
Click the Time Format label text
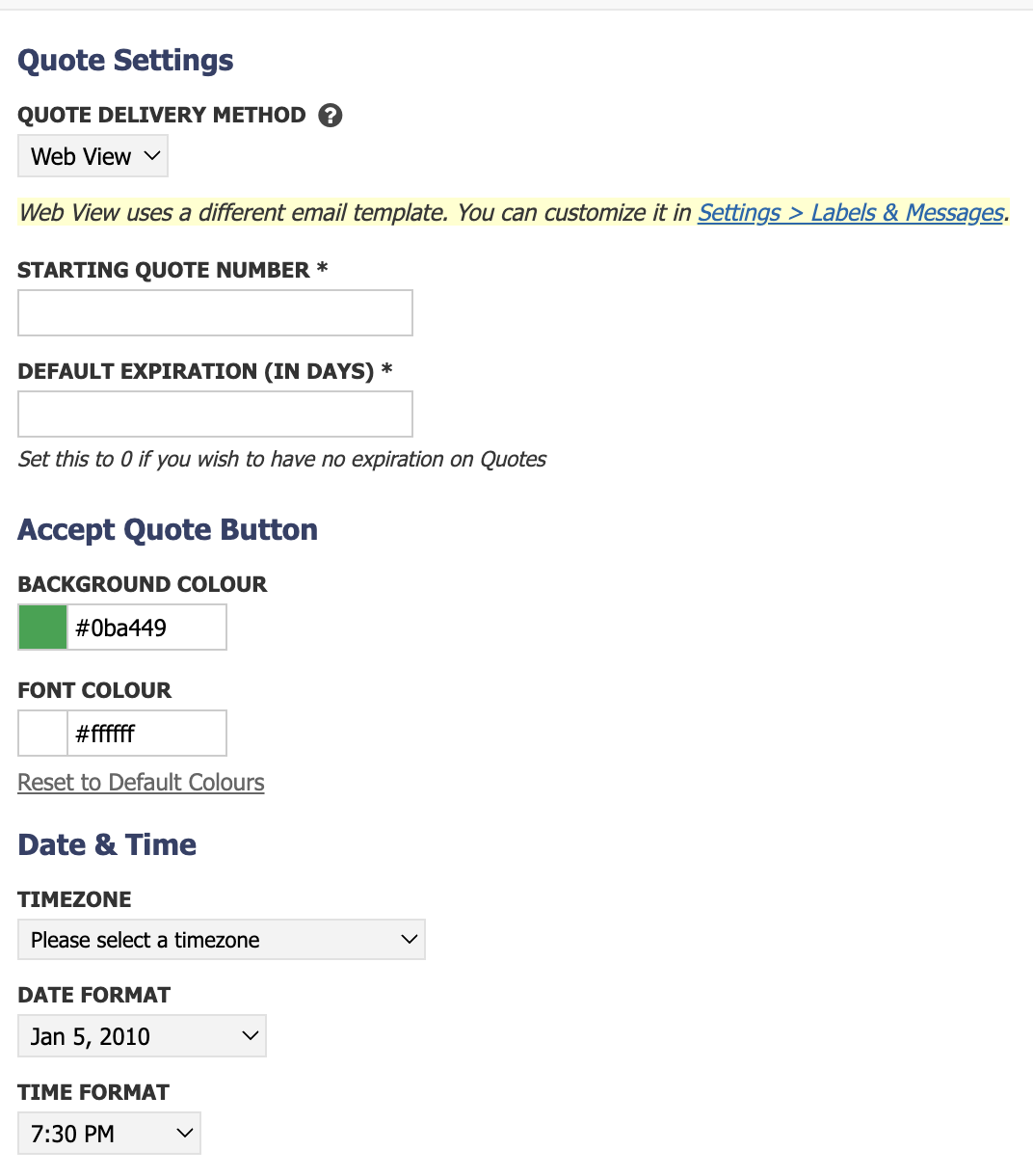(93, 1092)
